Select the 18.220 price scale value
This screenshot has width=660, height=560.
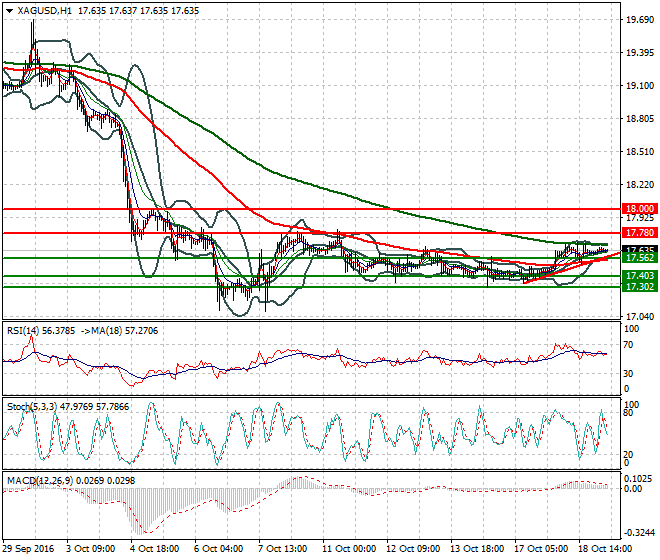[640, 184]
